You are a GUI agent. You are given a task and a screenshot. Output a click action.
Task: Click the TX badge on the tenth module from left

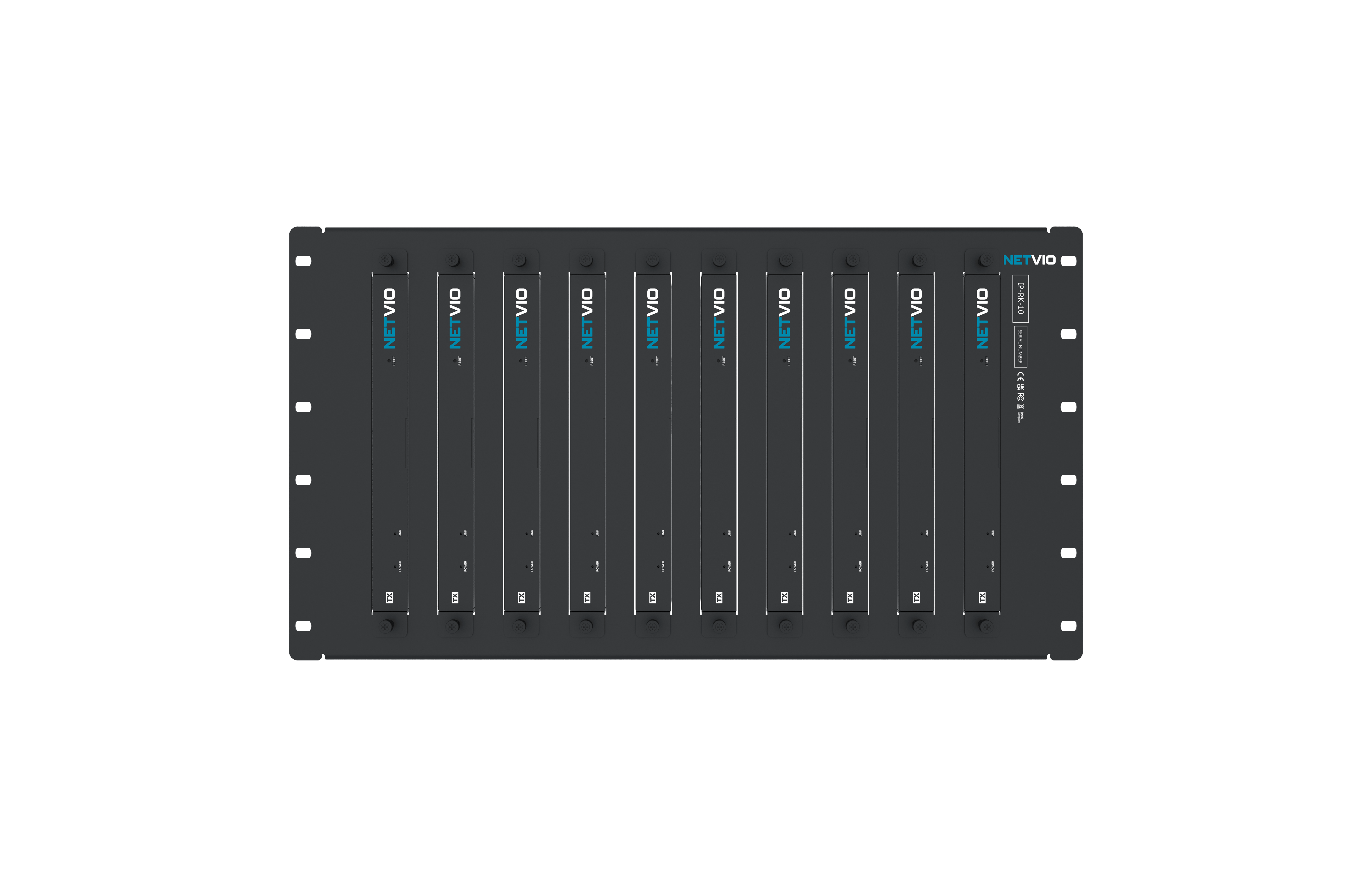coord(982,598)
